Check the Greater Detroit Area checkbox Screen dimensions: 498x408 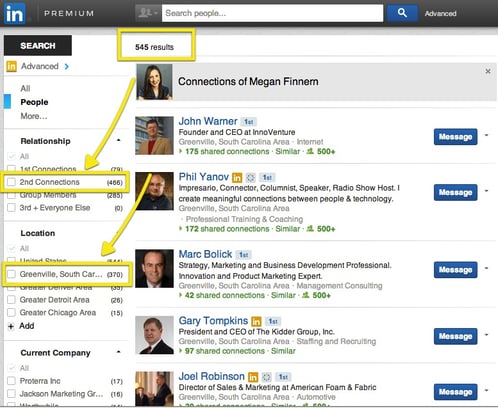click(x=11, y=300)
